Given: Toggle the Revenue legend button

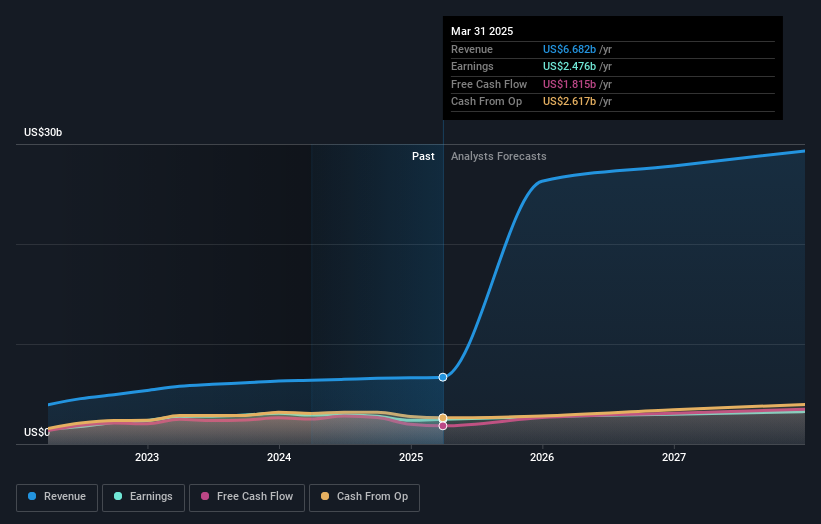Looking at the screenshot, I should point(57,497).
